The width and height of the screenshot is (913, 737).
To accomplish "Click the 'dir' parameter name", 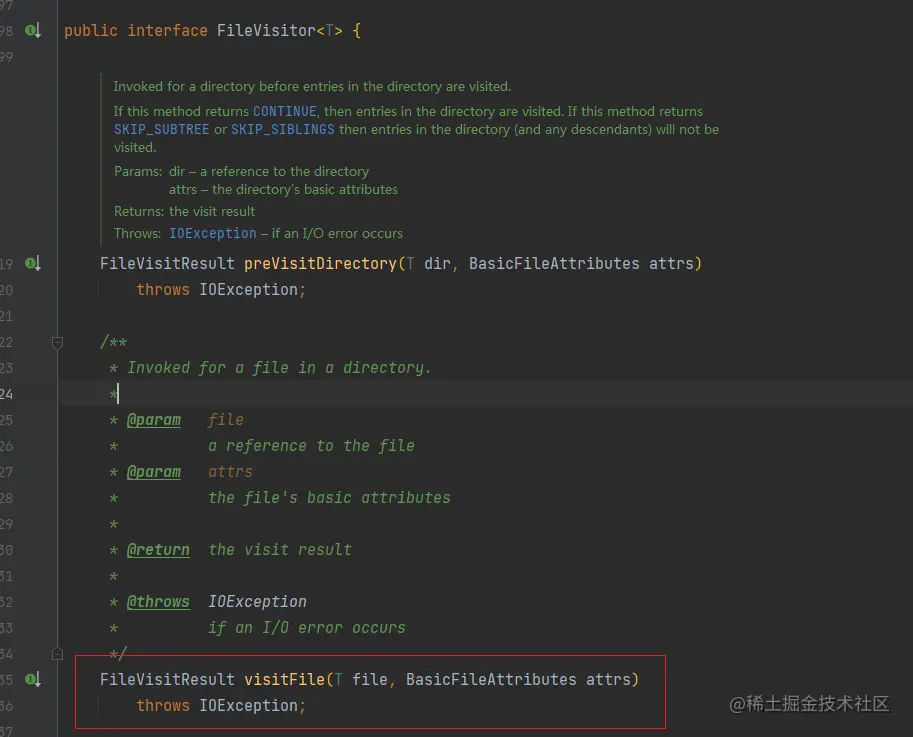I will tap(437, 264).
